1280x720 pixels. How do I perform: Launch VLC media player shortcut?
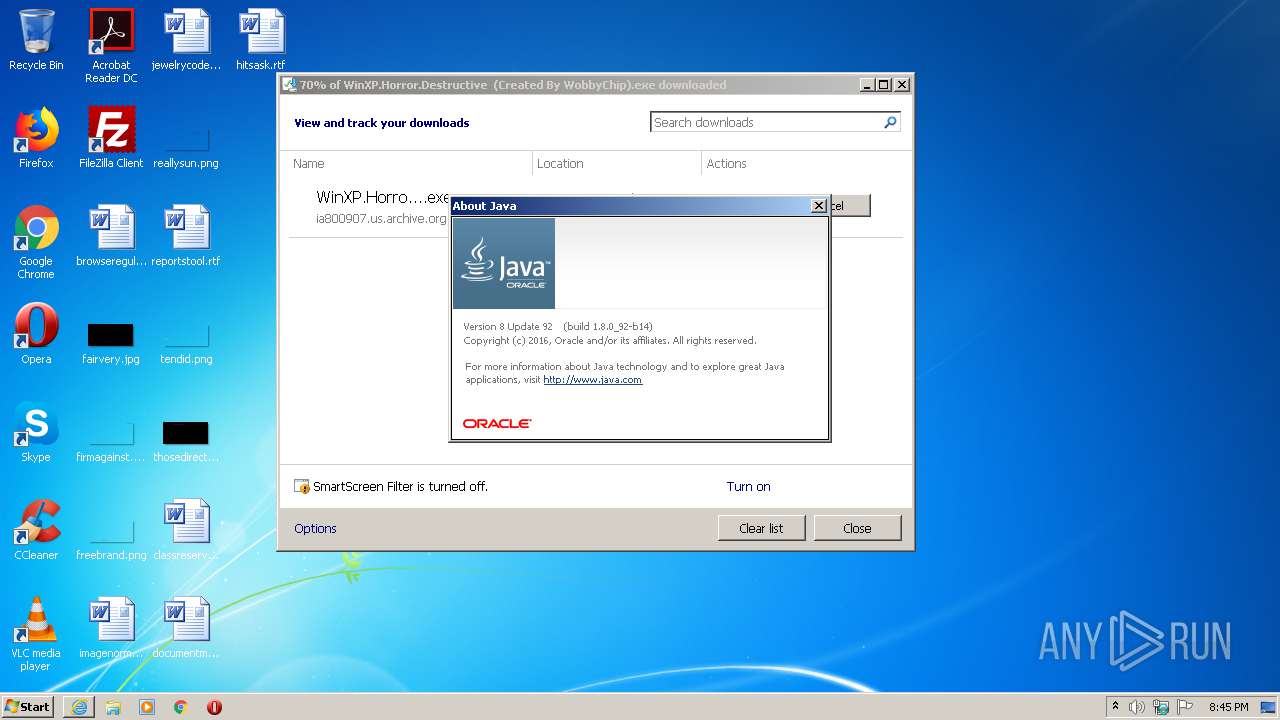pos(36,634)
